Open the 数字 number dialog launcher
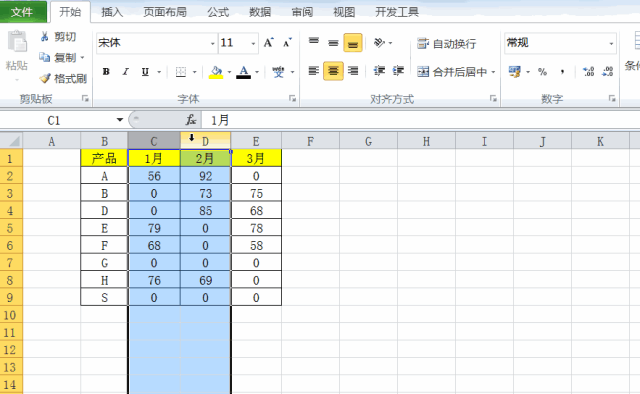Screen dimensions: 640x394 (612, 98)
